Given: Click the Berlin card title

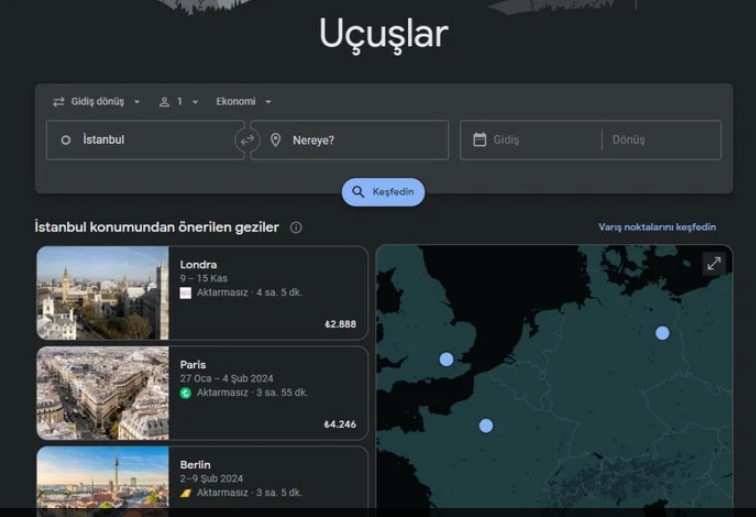Looking at the screenshot, I should tap(195, 465).
